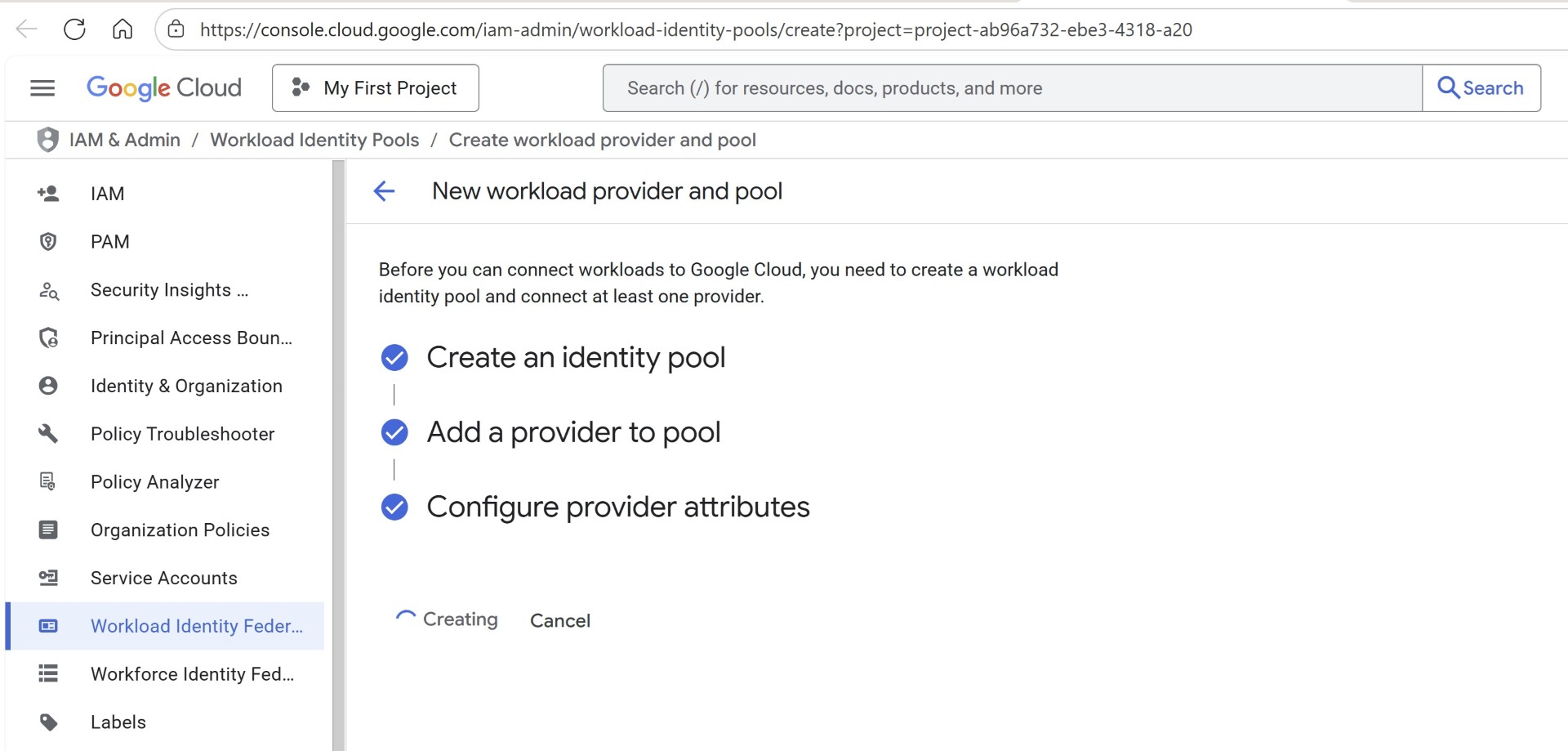Viewport: 1568px width, 751px height.
Task: Select Create workload provider and pool breadcrumb
Action: 603,140
